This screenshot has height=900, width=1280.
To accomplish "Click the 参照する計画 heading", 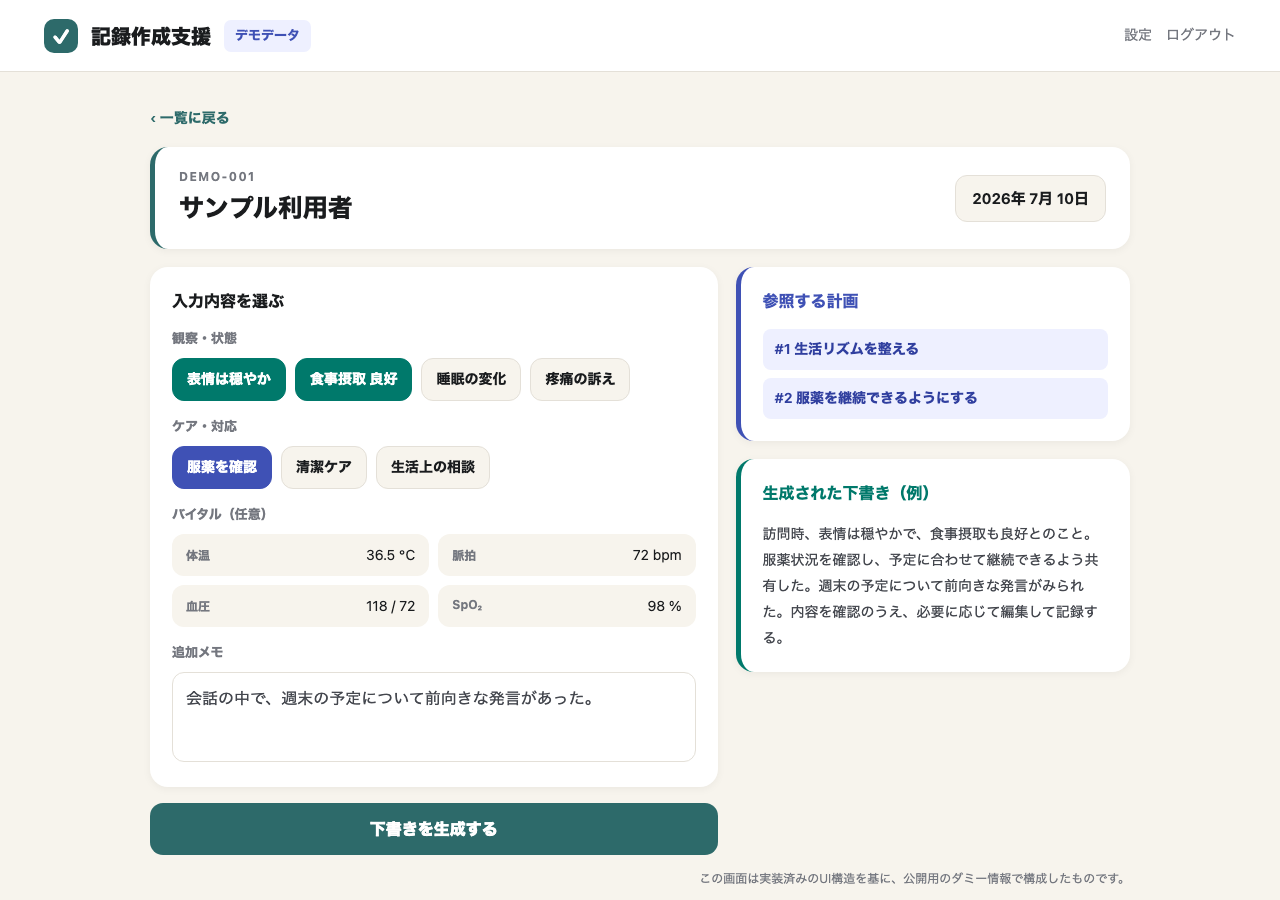I will click(810, 301).
